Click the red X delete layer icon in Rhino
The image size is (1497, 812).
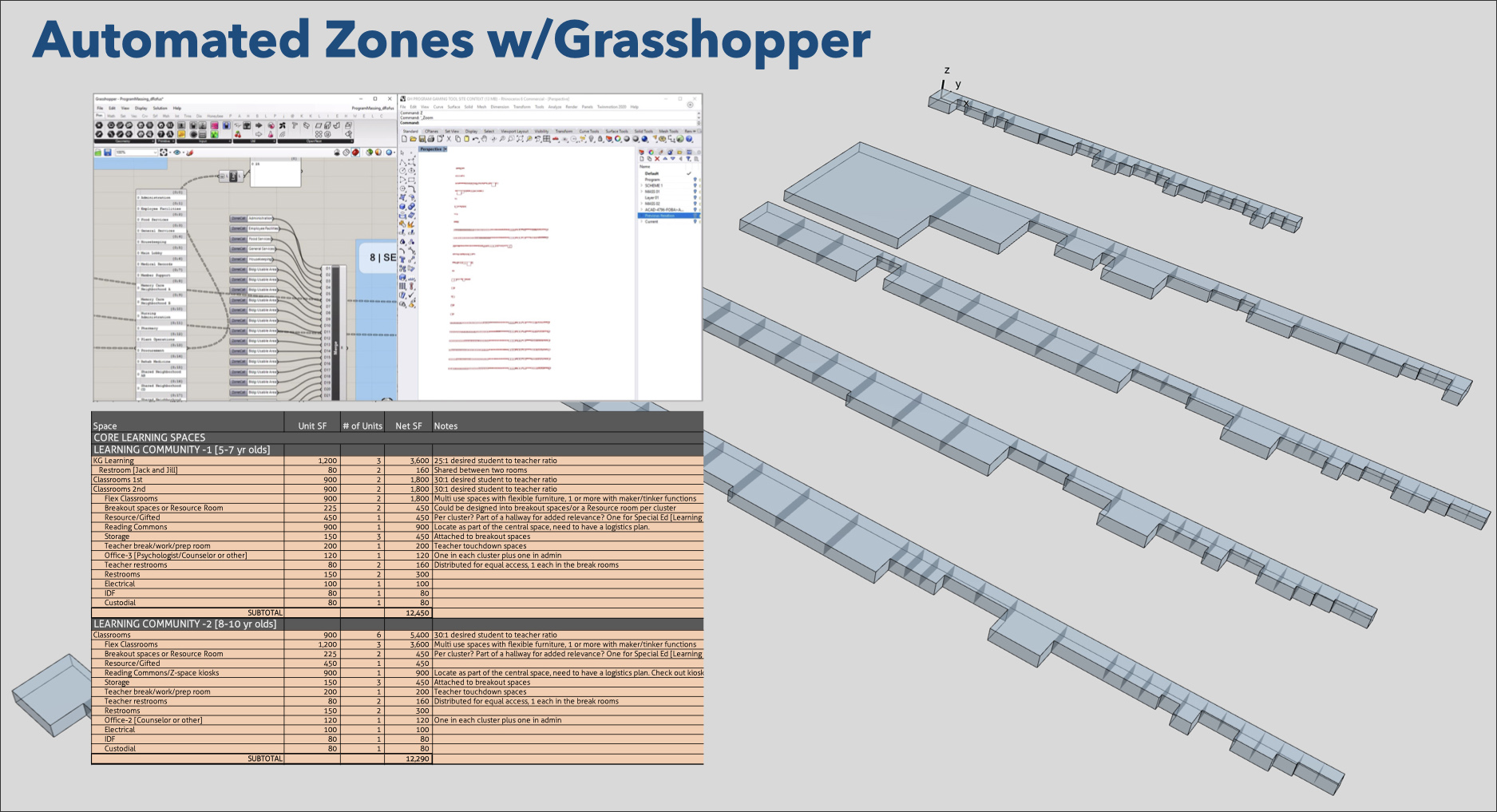[657, 159]
